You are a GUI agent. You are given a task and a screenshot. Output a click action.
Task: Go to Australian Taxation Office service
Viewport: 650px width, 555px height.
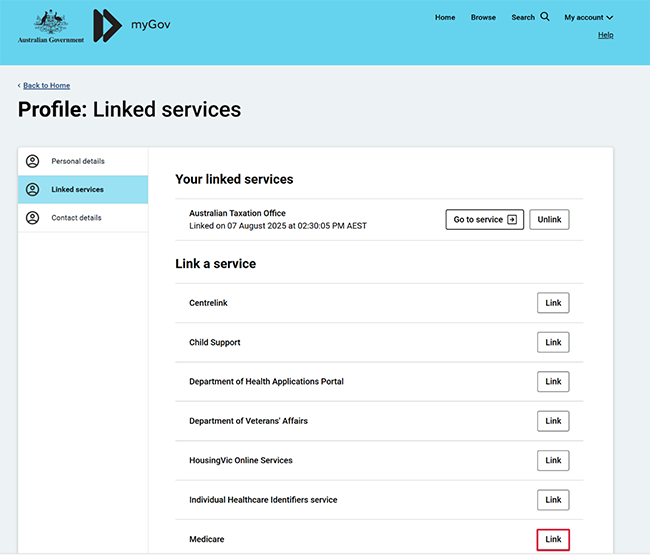point(484,219)
